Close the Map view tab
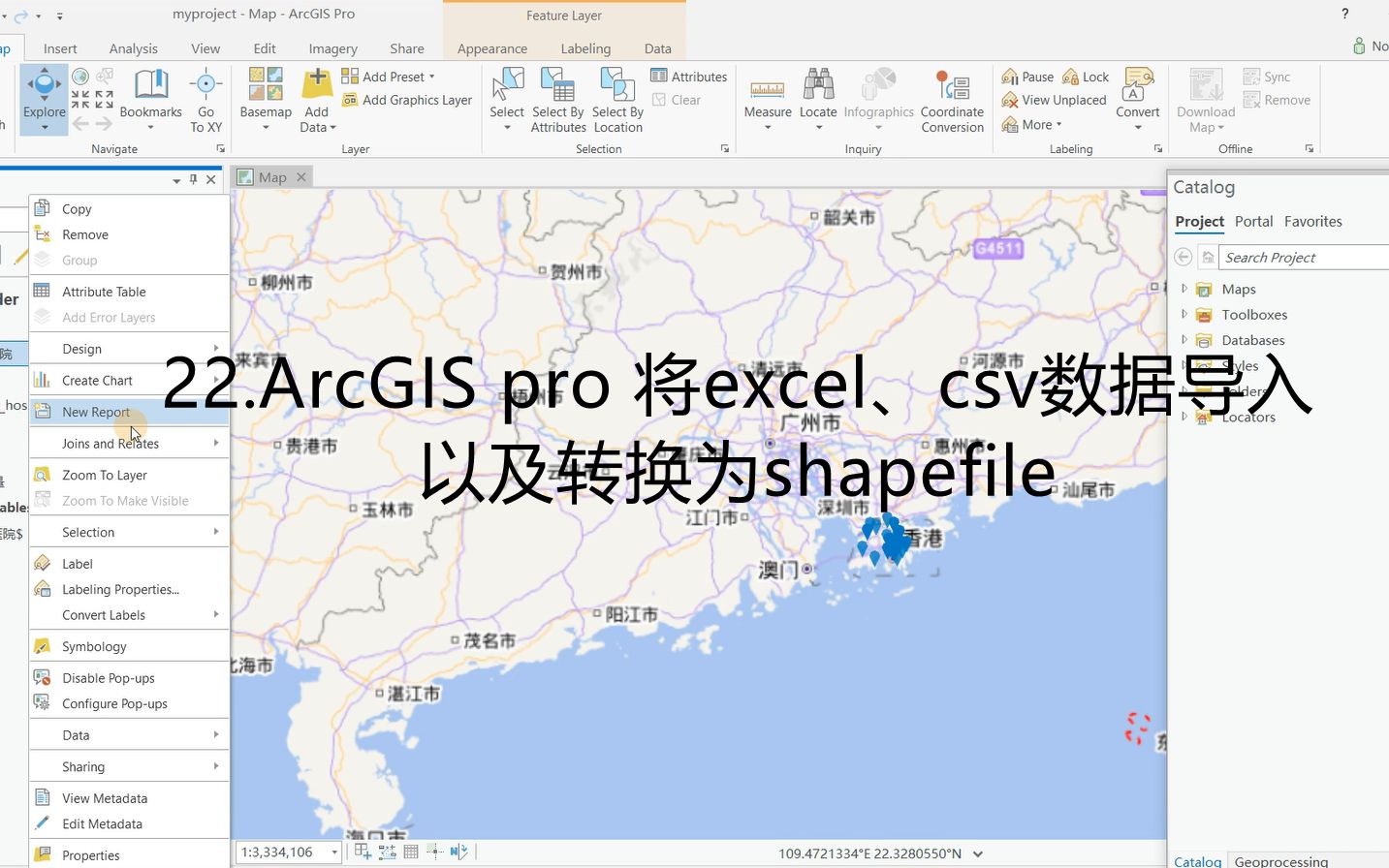The height and width of the screenshot is (868, 1389). 301,177
